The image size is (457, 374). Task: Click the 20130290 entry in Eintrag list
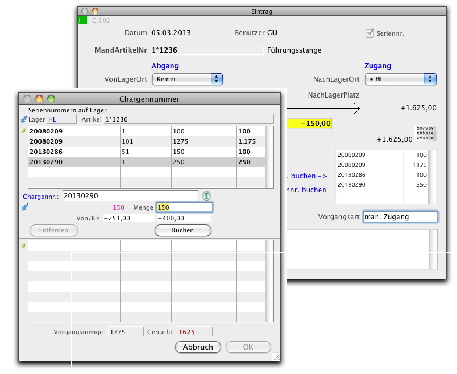coord(351,184)
